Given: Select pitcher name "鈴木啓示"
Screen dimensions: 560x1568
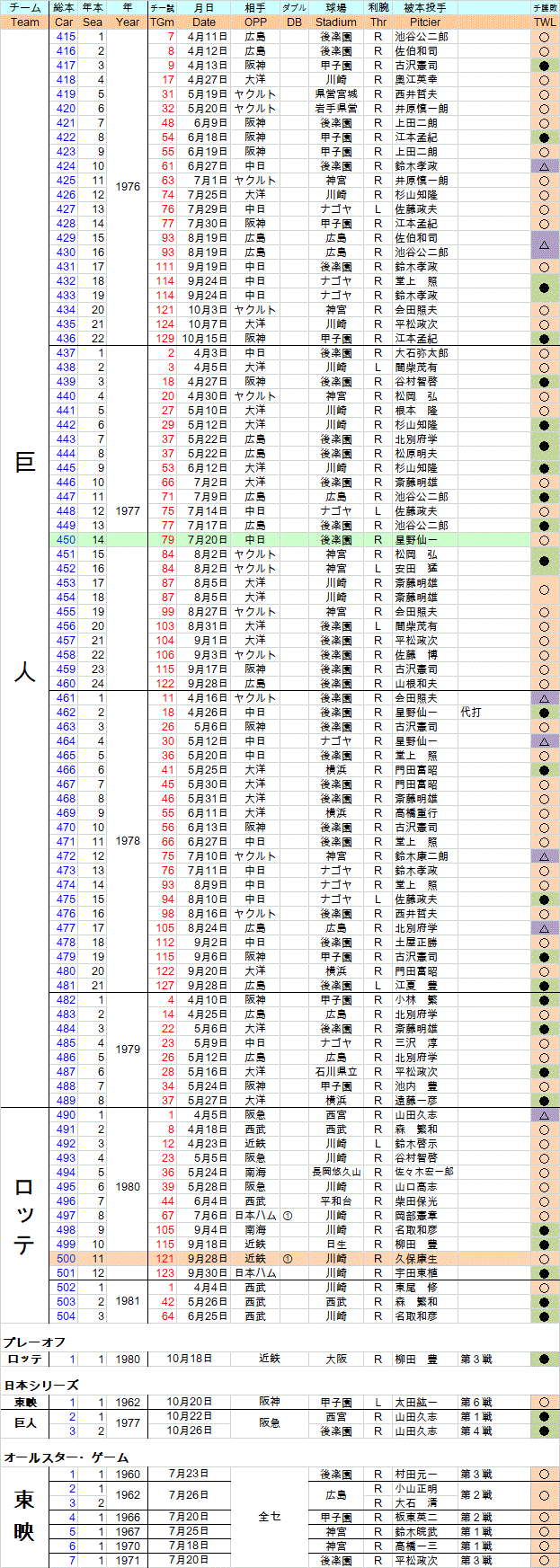Looking at the screenshot, I should click(x=416, y=1144).
